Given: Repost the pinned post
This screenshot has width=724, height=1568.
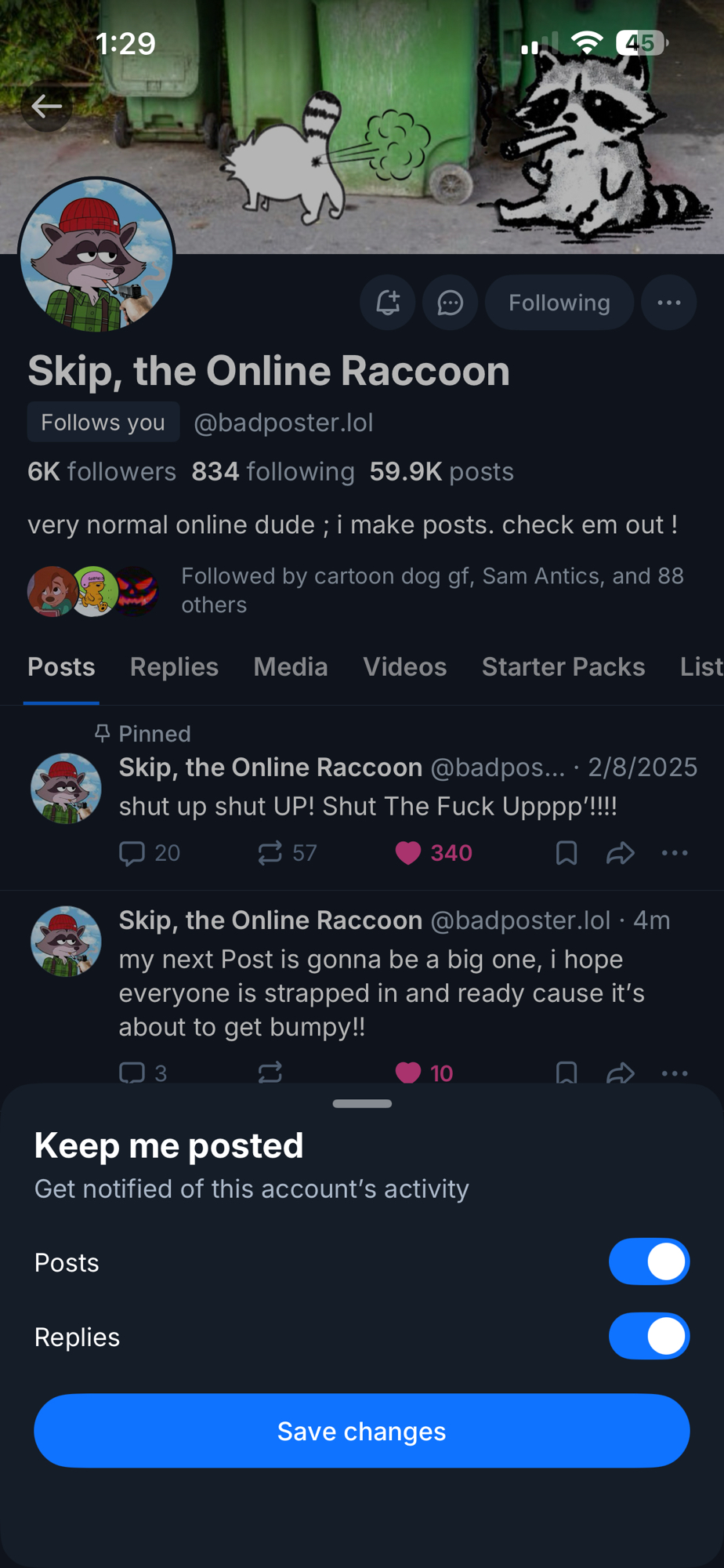Looking at the screenshot, I should (270, 853).
